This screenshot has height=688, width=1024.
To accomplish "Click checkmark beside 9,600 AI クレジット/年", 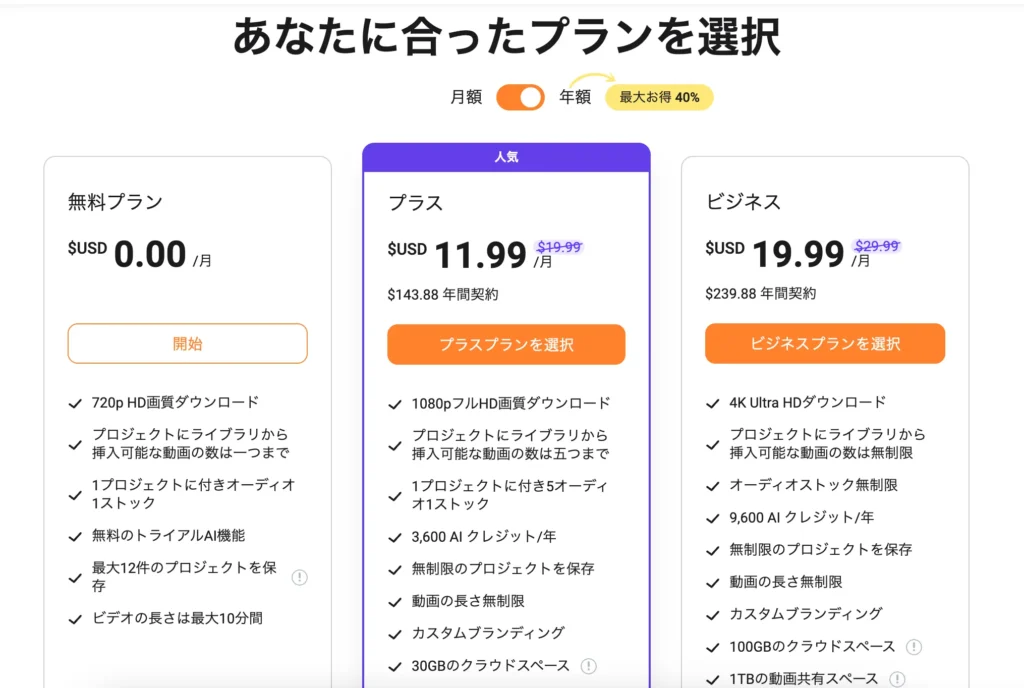I will point(712,518).
